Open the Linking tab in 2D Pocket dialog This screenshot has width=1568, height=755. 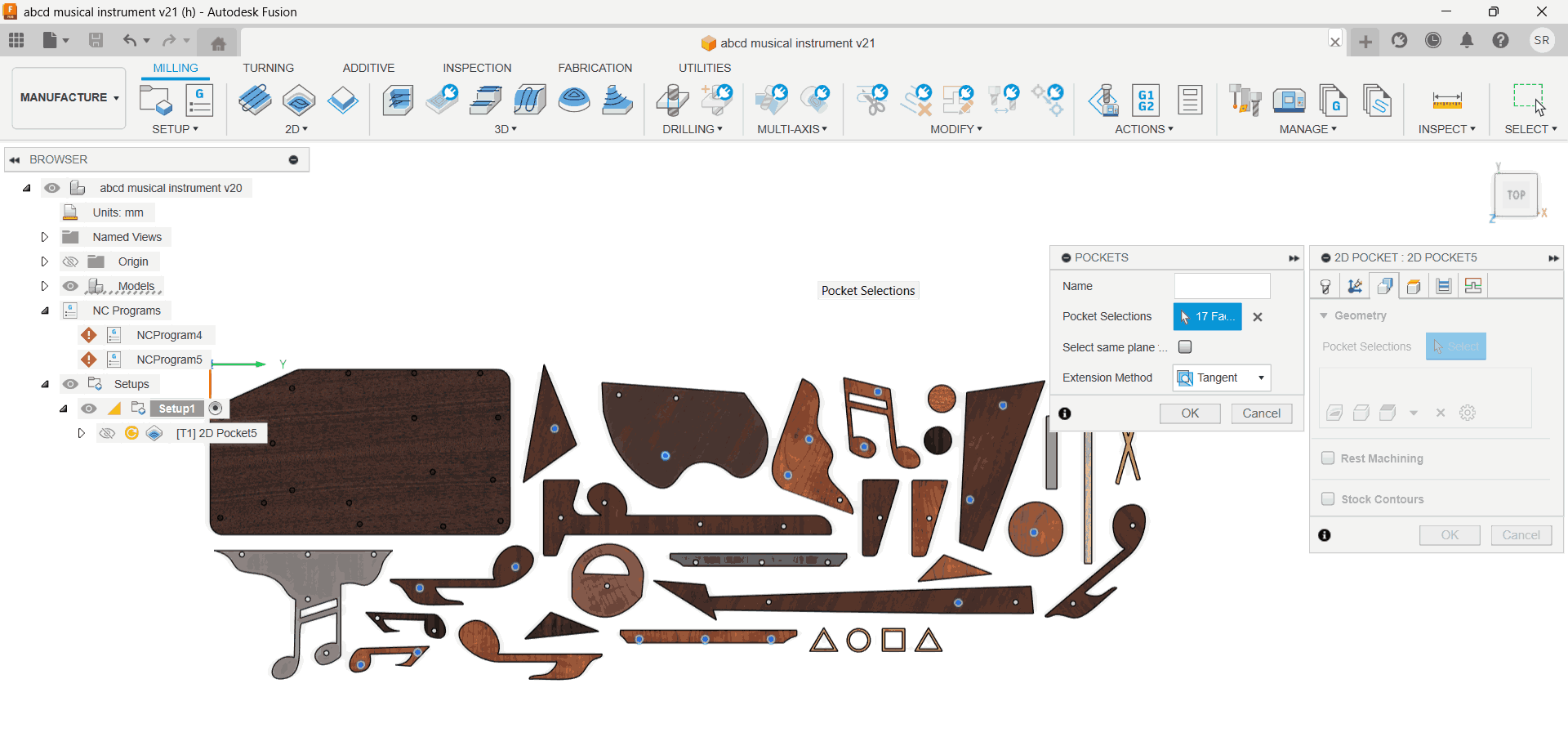click(x=1473, y=286)
